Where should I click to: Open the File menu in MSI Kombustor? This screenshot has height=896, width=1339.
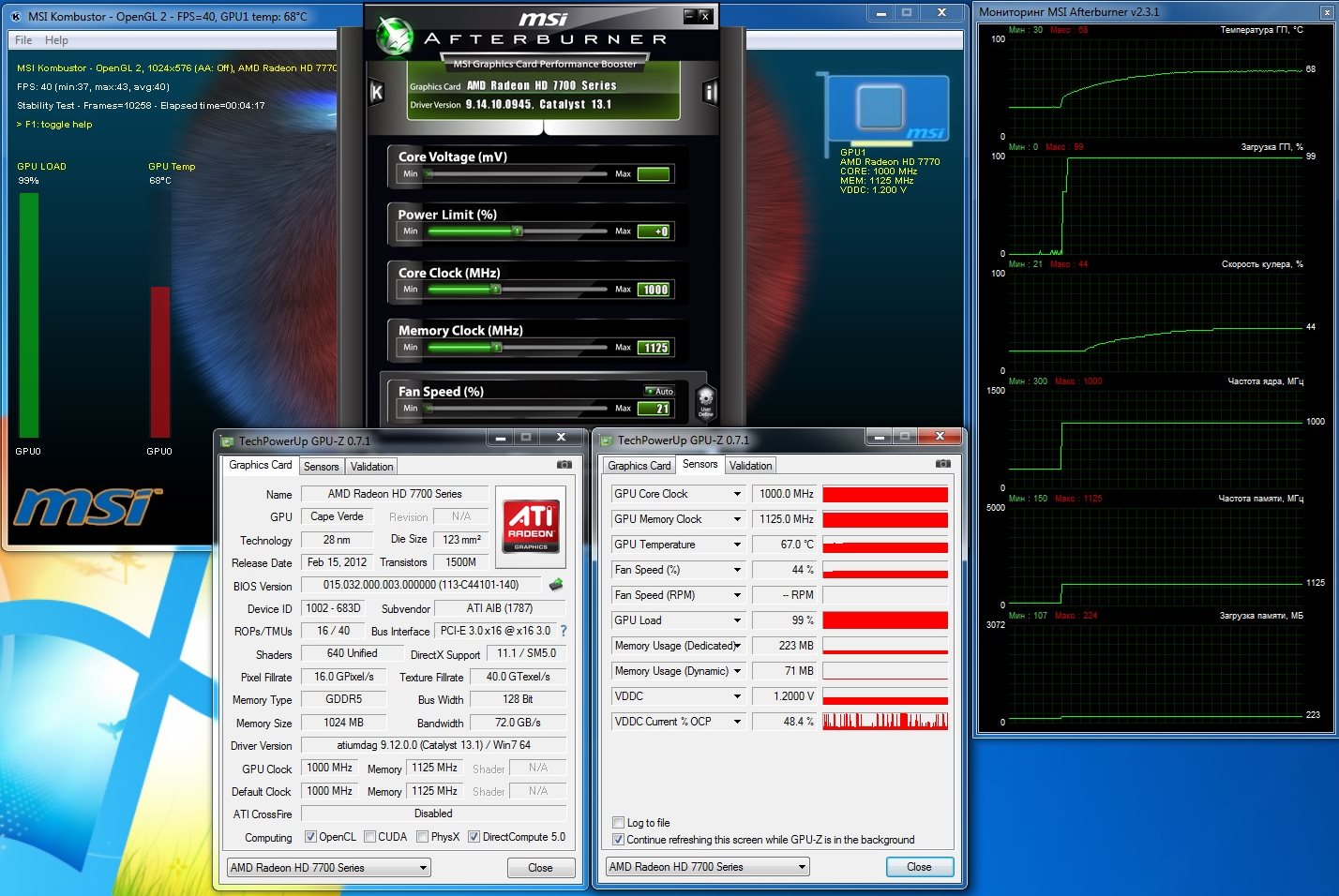pyautogui.click(x=23, y=40)
